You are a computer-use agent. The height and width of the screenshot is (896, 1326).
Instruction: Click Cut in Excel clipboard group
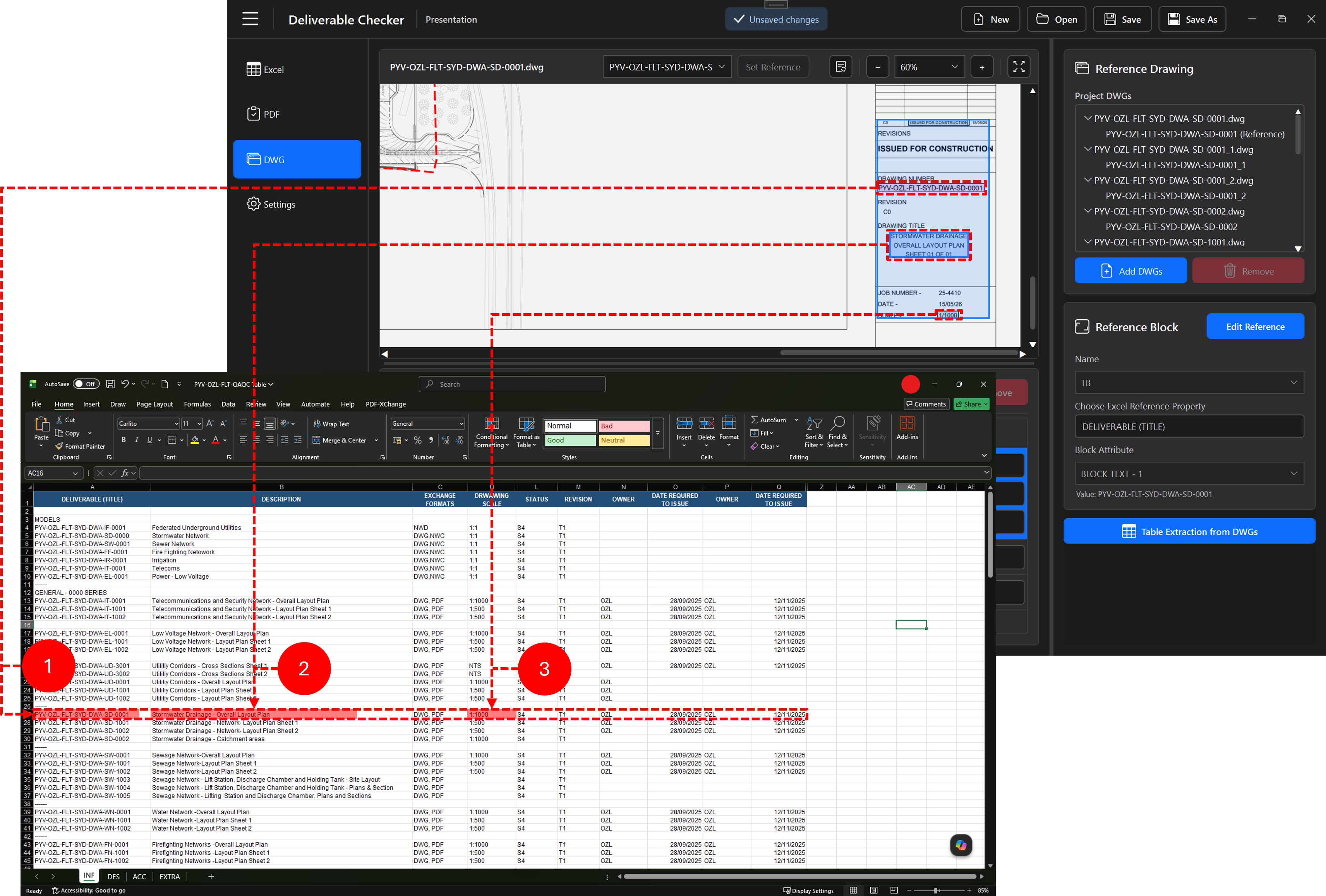click(65, 420)
